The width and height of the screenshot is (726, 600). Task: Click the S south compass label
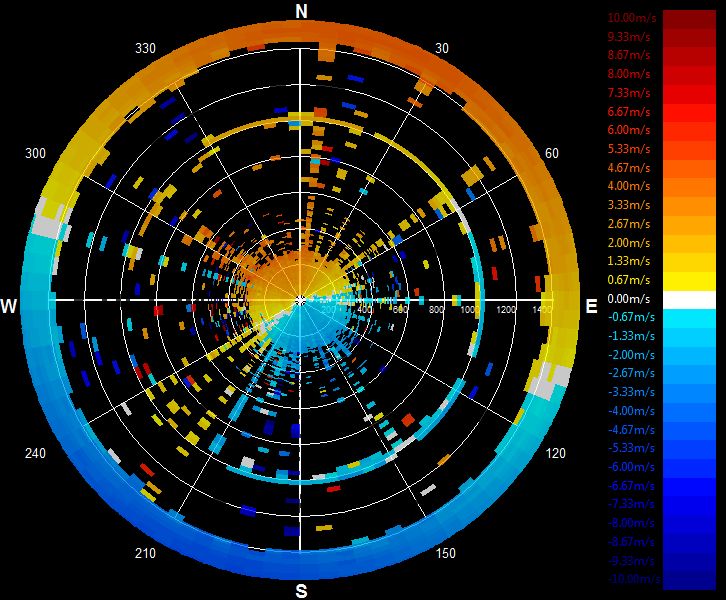301,591
